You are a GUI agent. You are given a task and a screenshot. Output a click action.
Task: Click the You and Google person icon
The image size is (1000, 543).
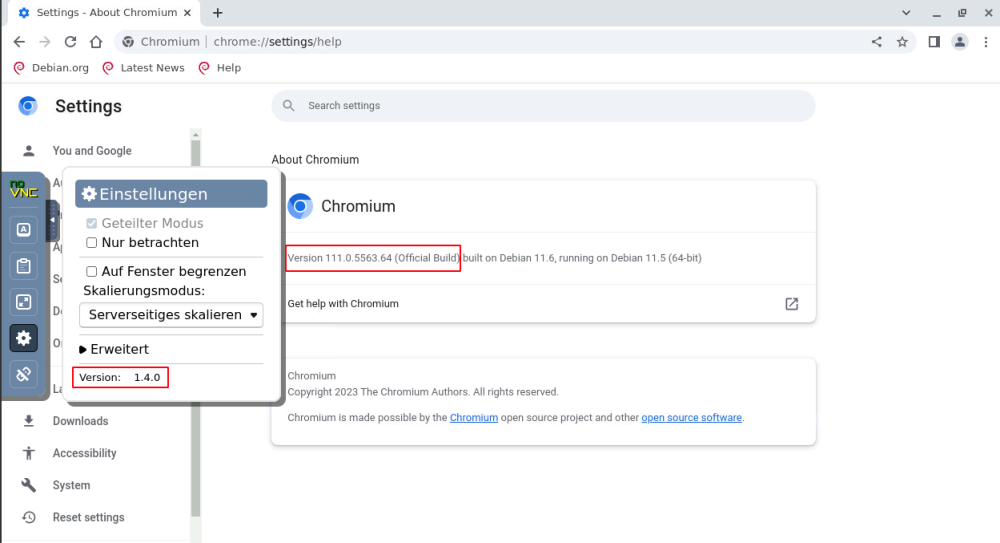(x=29, y=151)
